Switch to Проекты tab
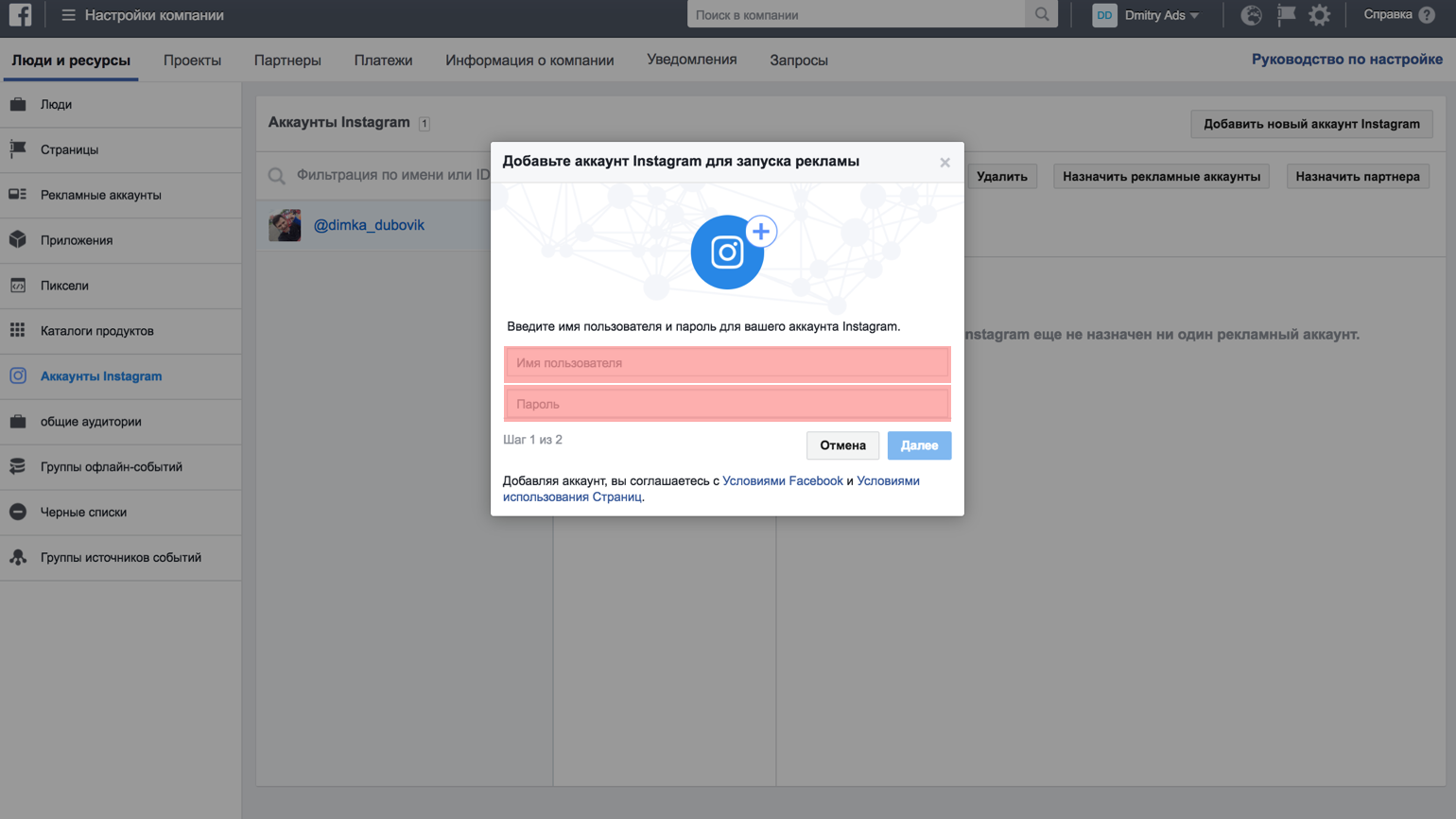Viewport: 1456px width, 819px height. pyautogui.click(x=192, y=60)
